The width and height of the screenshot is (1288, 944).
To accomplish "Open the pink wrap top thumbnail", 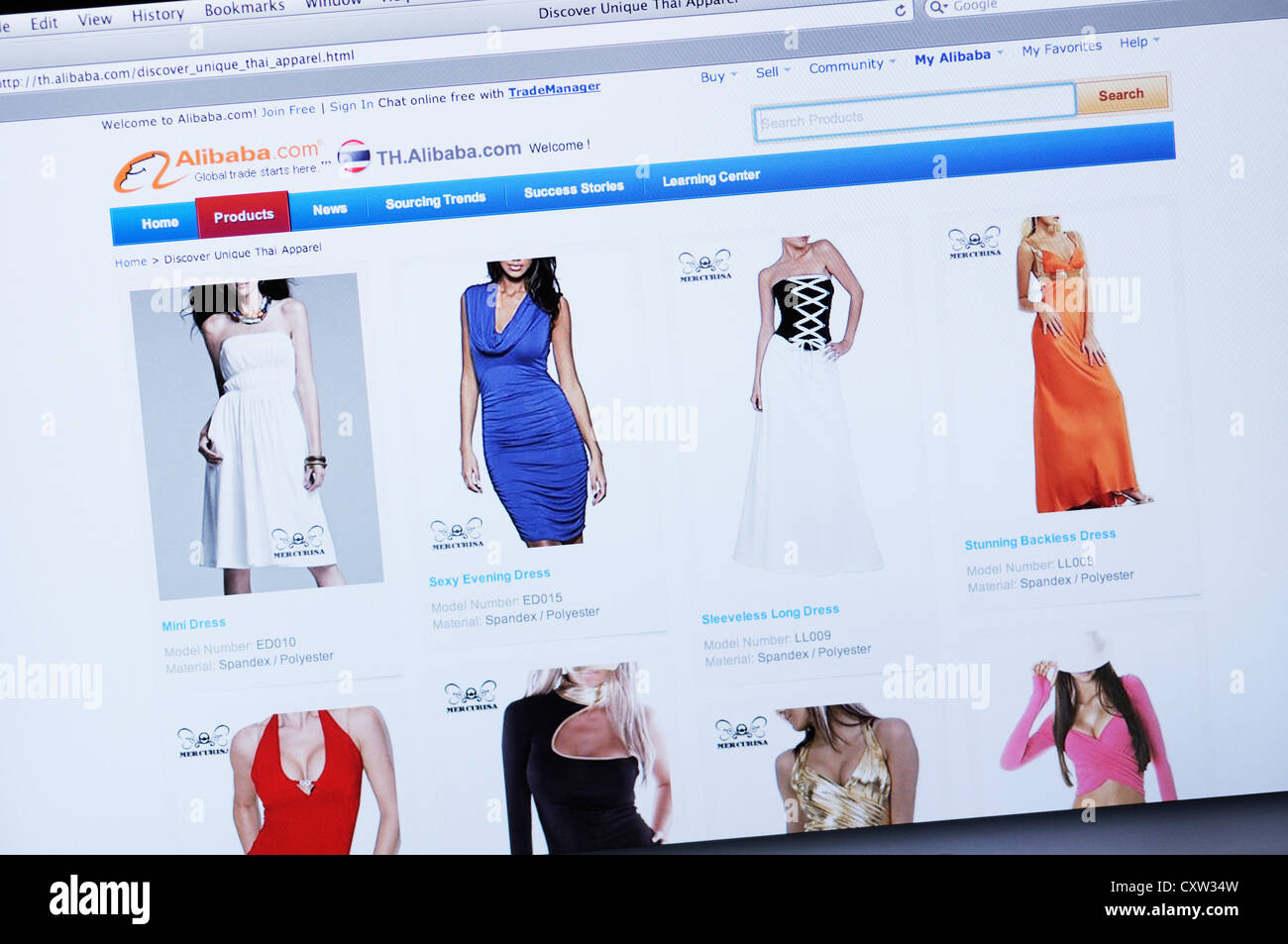I will pos(1088,719).
